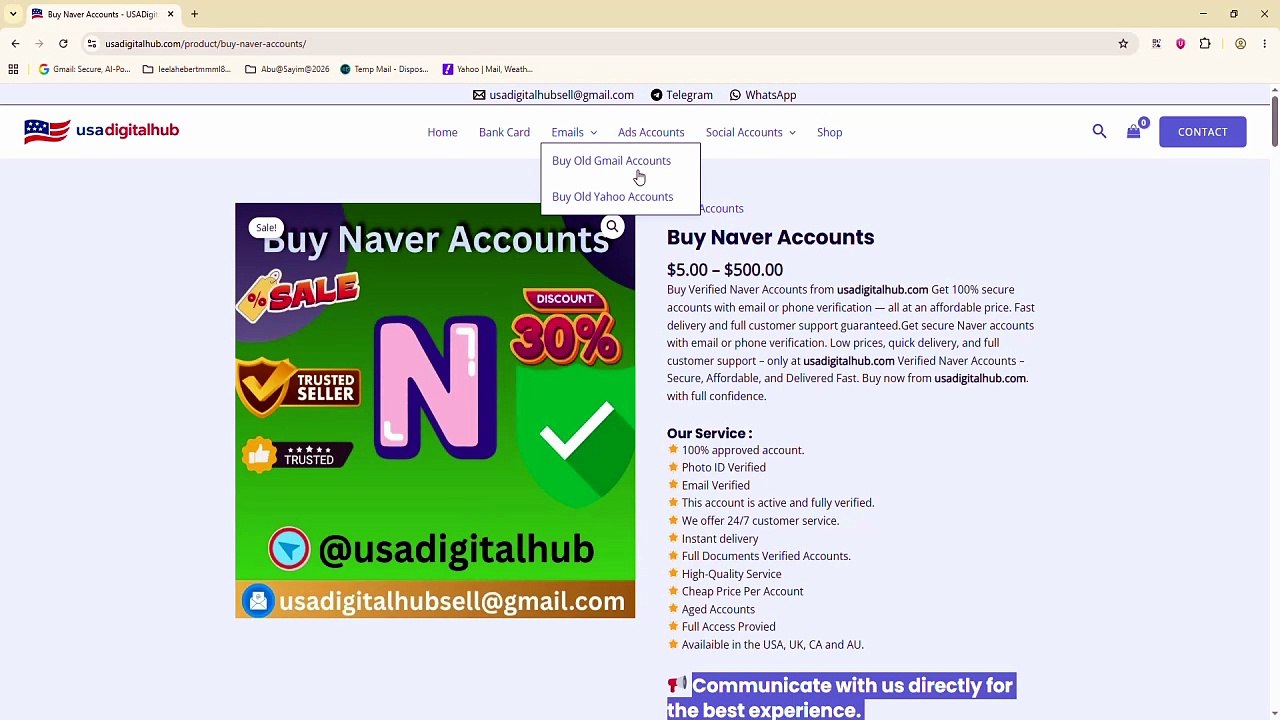This screenshot has width=1280, height=720.
Task: Open the leelahebertmmml8 bookmark folder
Action: point(187,69)
